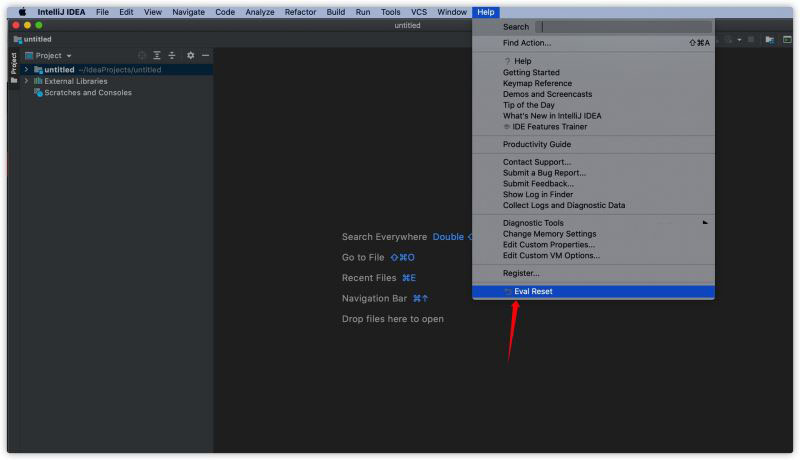
Task: Select Demos and Screencasts
Action: 593,94
